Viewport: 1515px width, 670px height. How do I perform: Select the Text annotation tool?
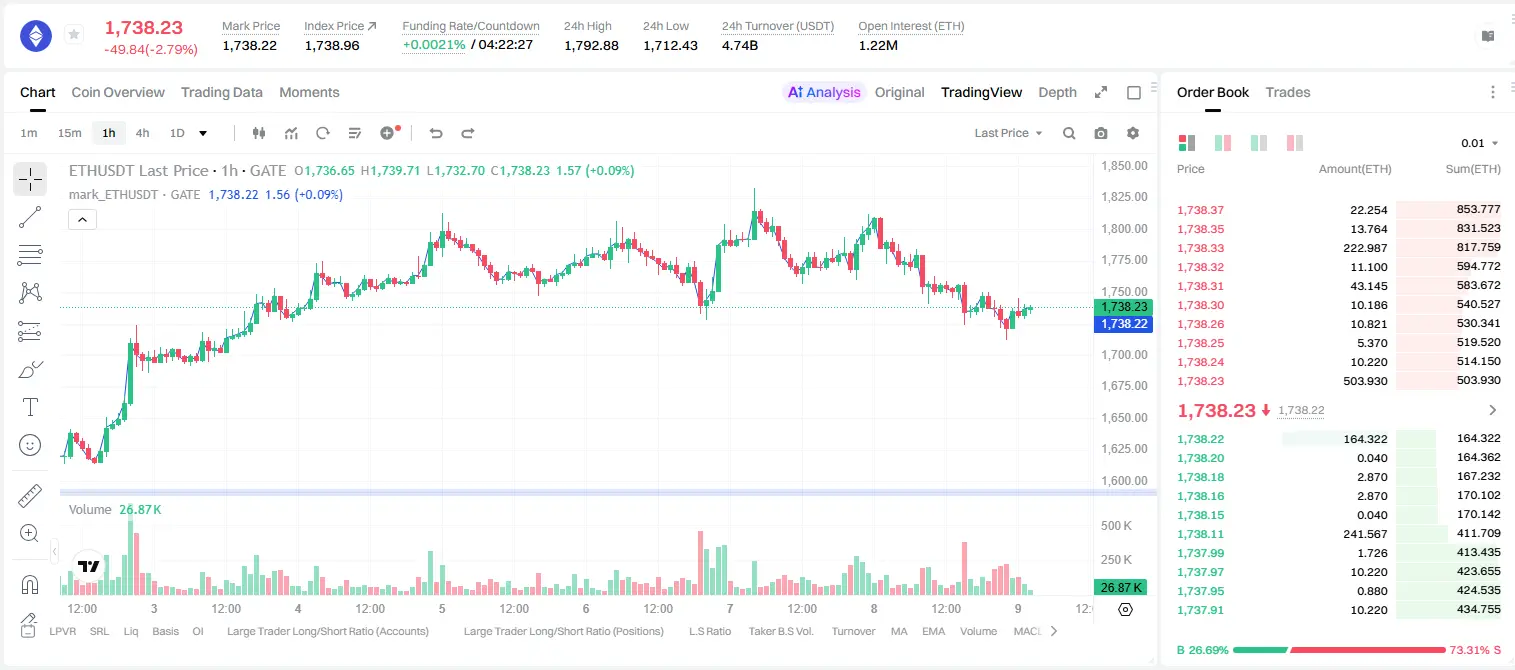click(30, 407)
